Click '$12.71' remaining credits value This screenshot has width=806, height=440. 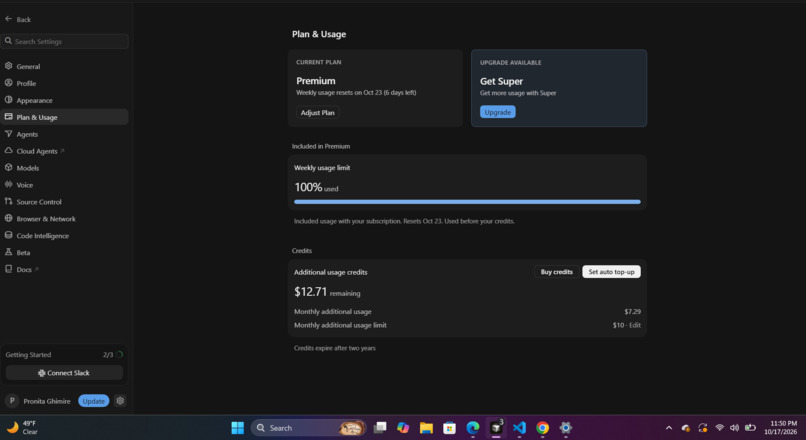[310, 292]
